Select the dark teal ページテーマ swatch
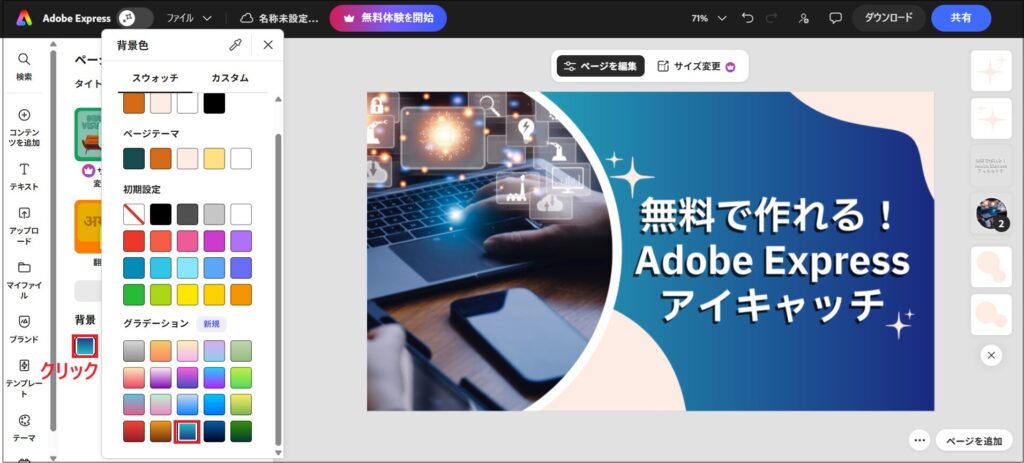The height and width of the screenshot is (463, 1024). pos(134,159)
